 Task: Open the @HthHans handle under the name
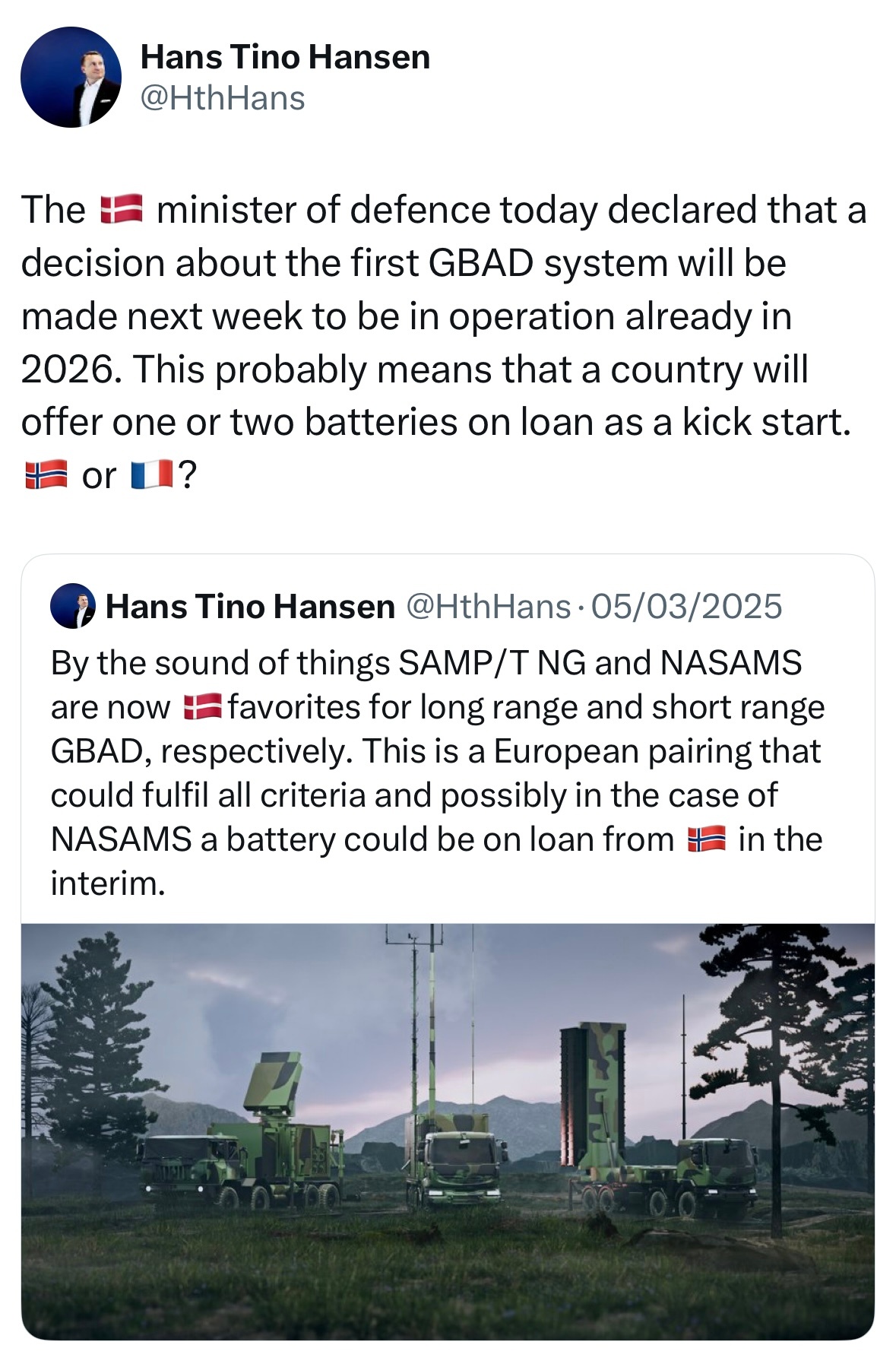pos(223,98)
